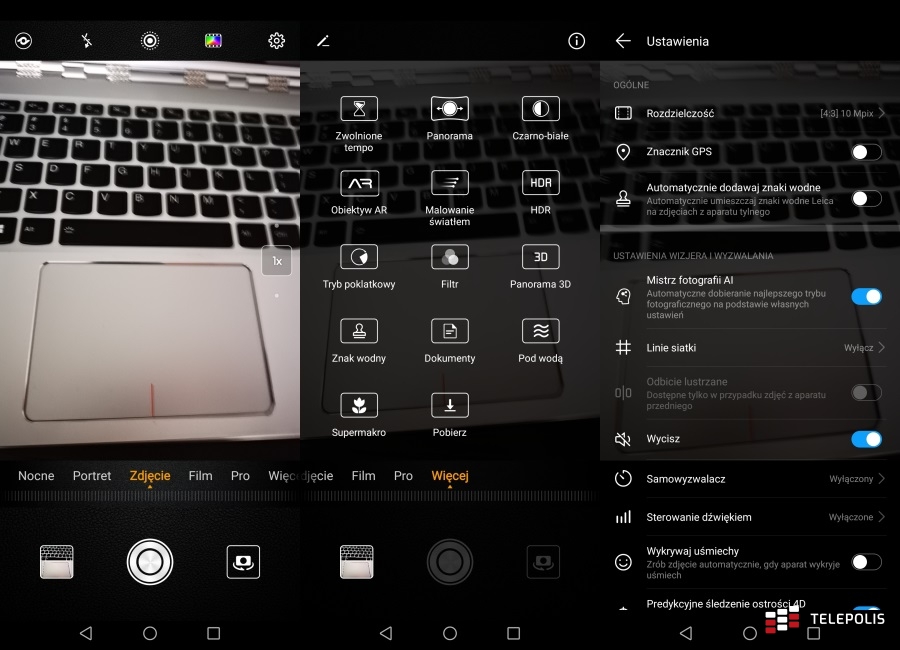Expand Samowyzwalacz timer setting

coord(750,479)
